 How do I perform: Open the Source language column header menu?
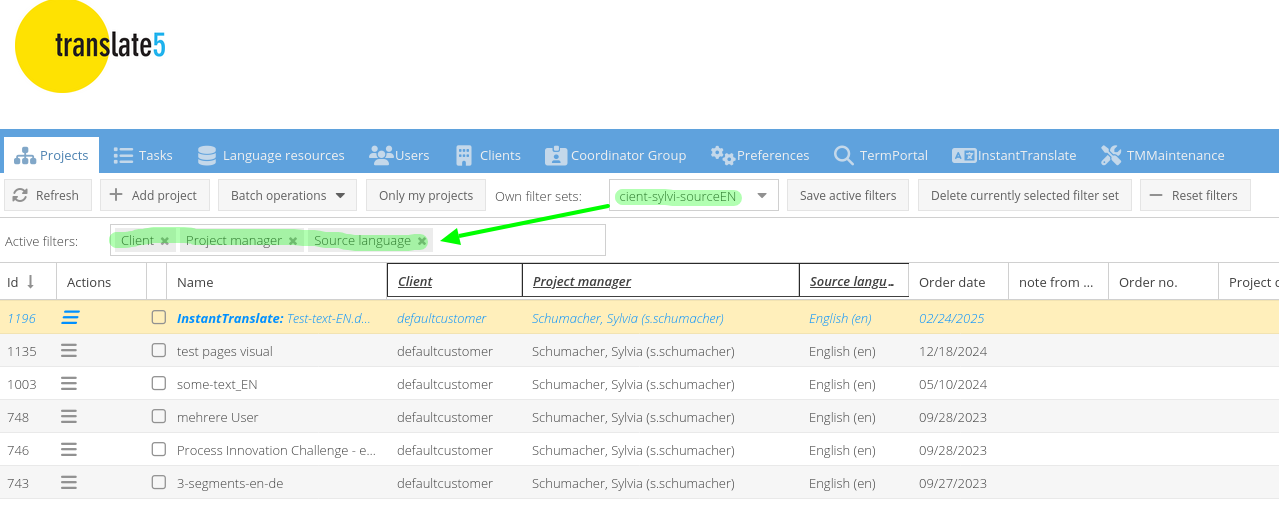point(891,283)
